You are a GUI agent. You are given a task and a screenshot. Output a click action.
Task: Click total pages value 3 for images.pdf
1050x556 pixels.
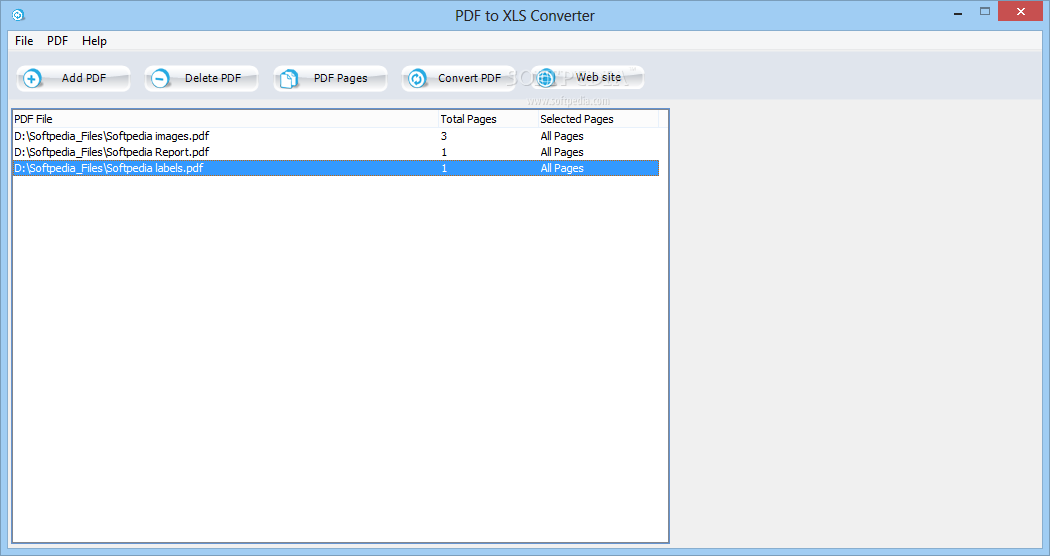443,136
